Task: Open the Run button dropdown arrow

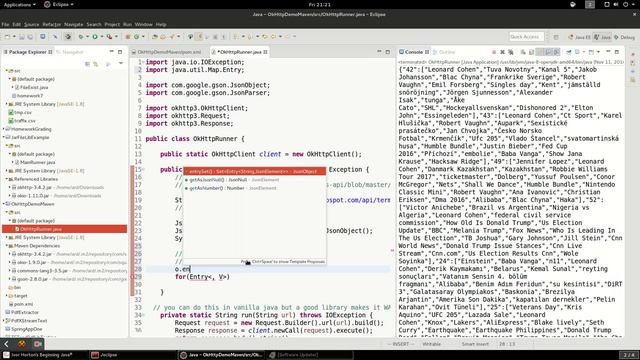Action: click(x=102, y=36)
